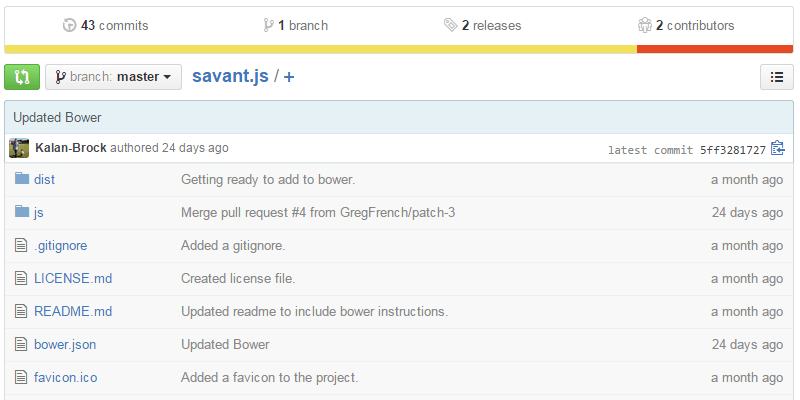Click the list view icon button

tap(777, 77)
